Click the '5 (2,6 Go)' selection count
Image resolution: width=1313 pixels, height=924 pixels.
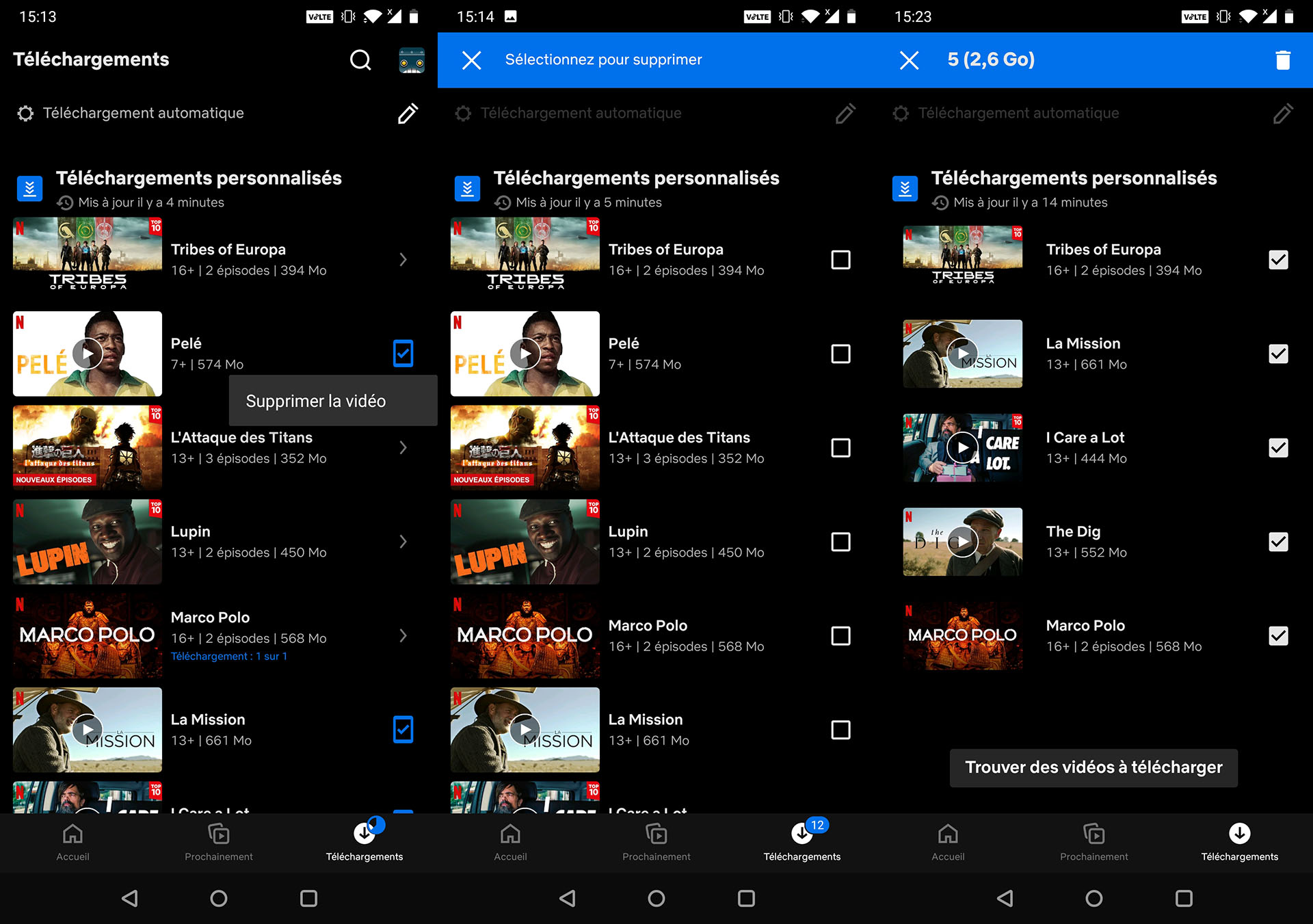coord(991,60)
